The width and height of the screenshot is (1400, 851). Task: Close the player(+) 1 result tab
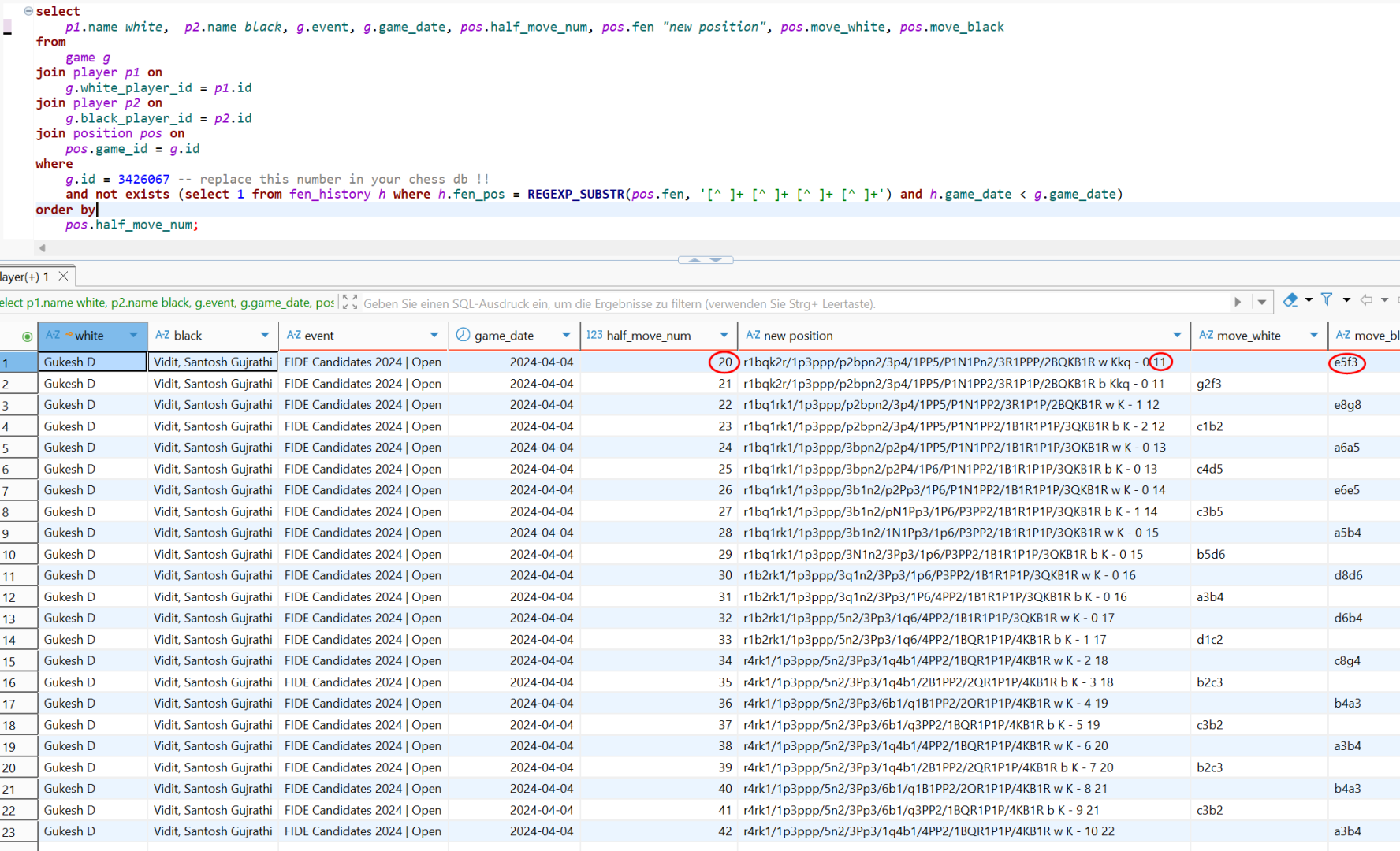[x=64, y=277]
